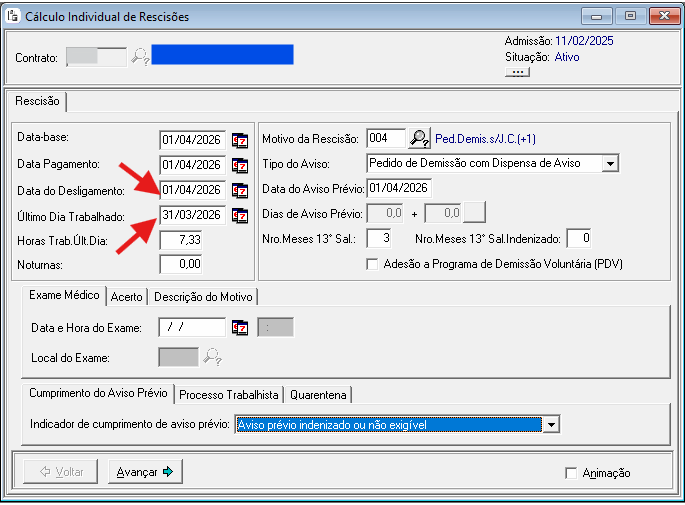The height and width of the screenshot is (505, 685).
Task: Click the ellipsis button below Situação
Action: click(x=517, y=73)
